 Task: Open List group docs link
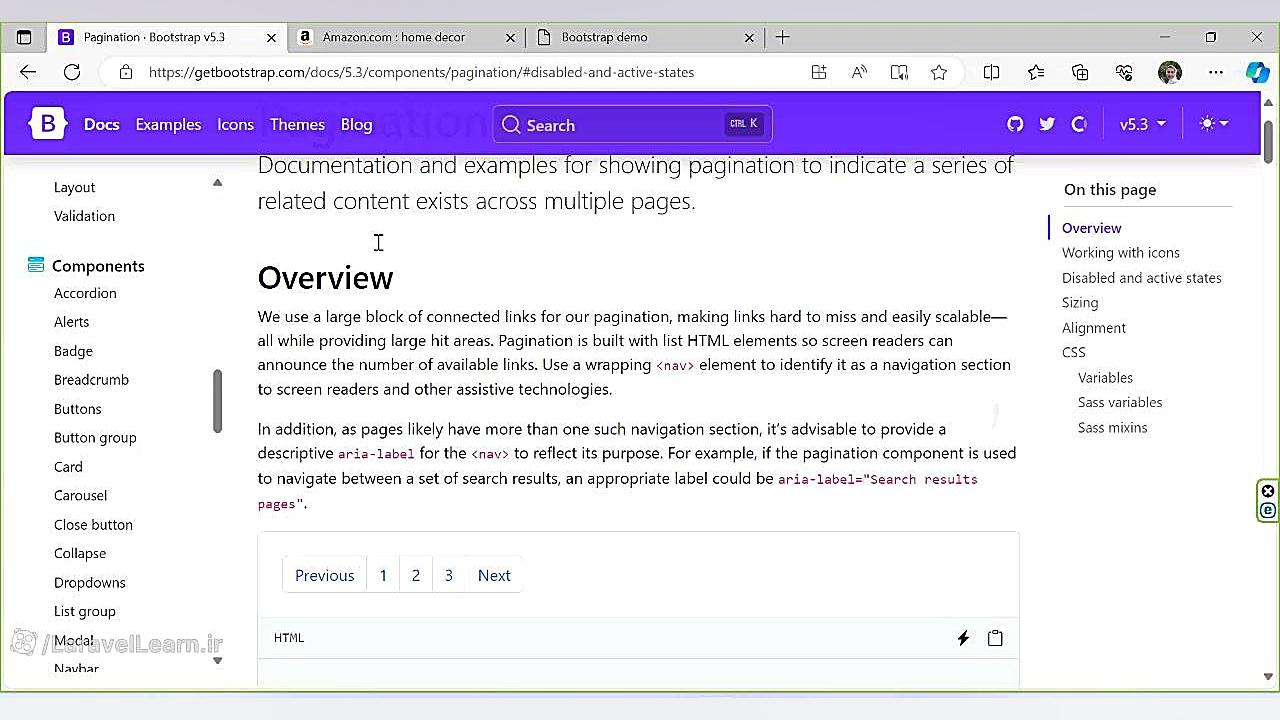[x=85, y=612]
